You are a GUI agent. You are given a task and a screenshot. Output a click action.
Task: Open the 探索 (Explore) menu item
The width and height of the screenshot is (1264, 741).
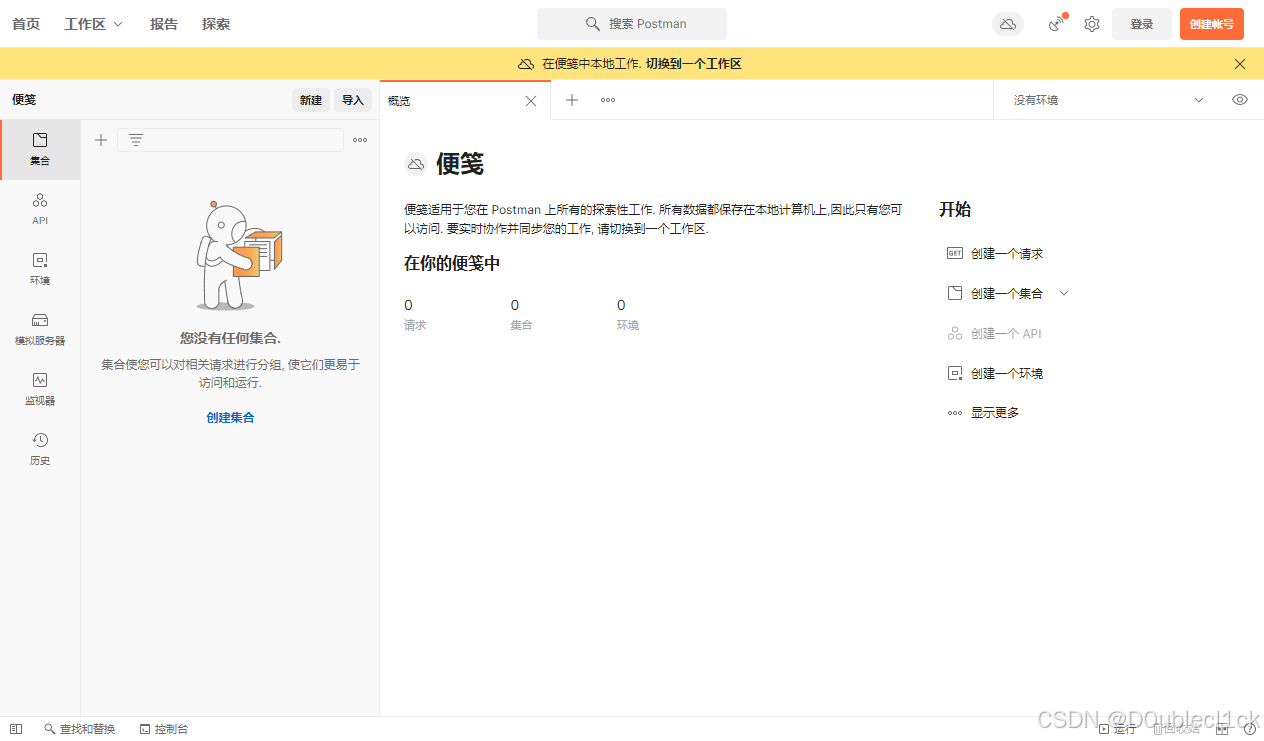[216, 24]
